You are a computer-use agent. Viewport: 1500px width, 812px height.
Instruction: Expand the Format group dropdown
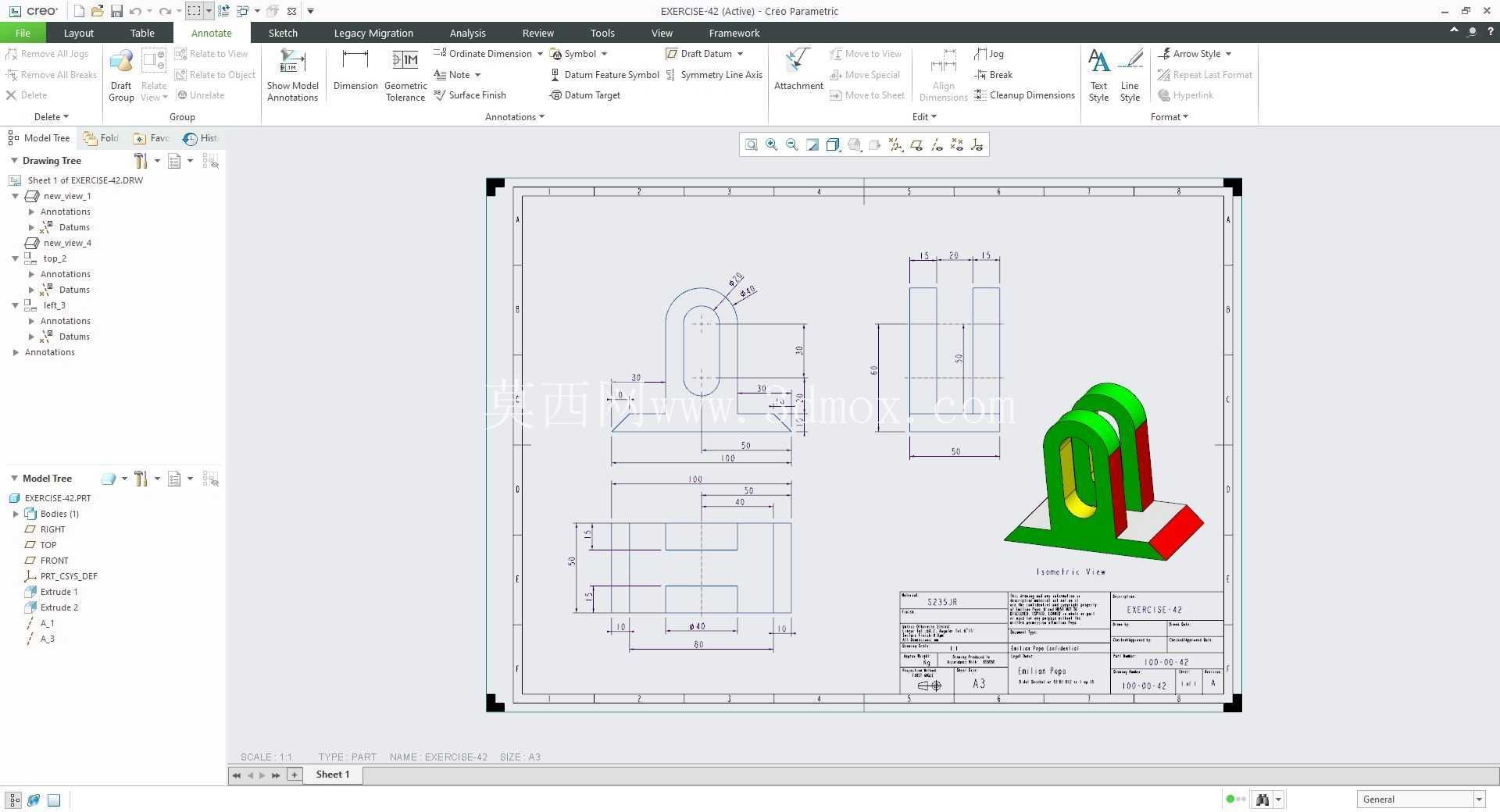(1169, 117)
